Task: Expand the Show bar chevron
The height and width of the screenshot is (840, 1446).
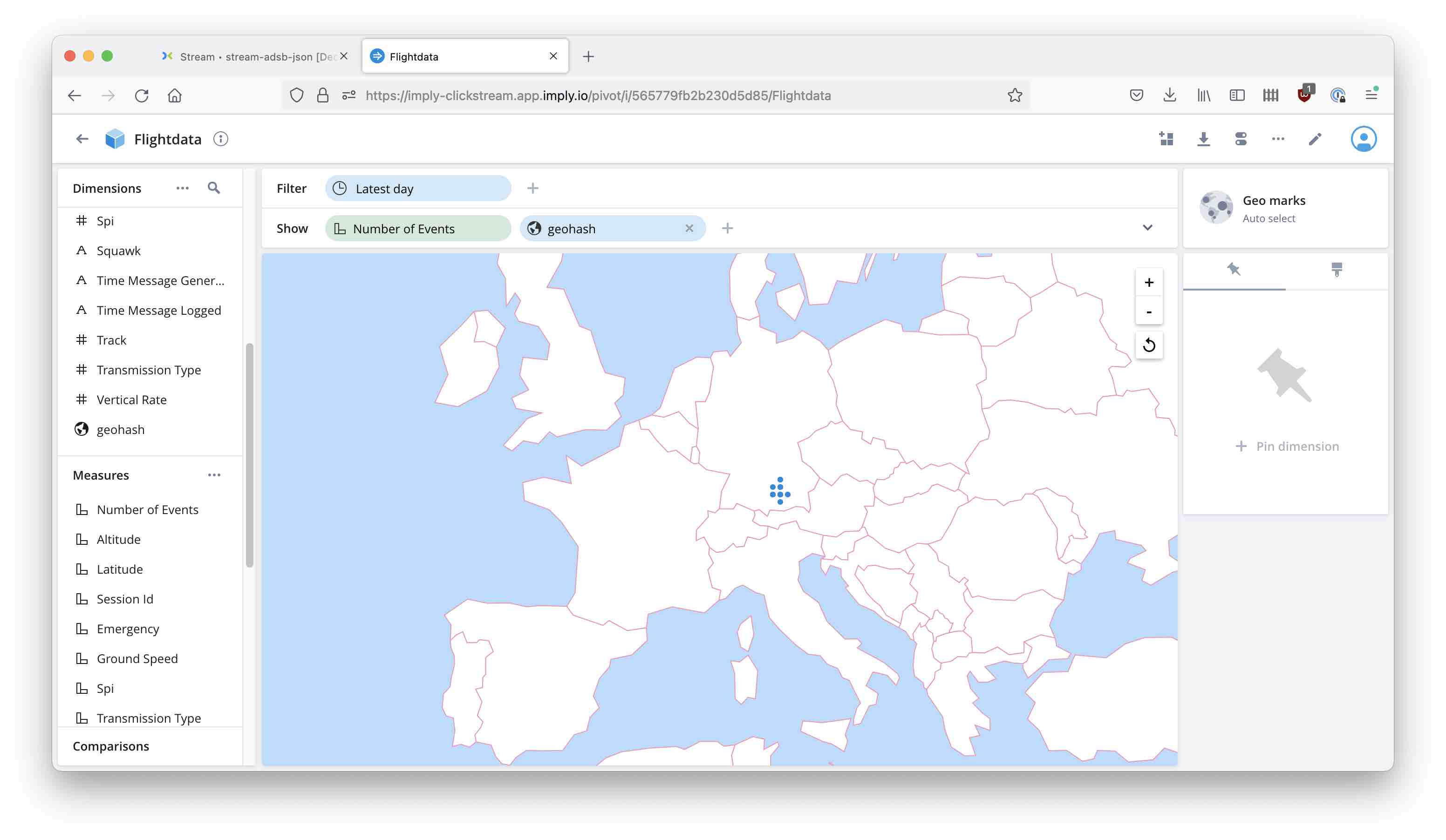Action: pyautogui.click(x=1147, y=228)
